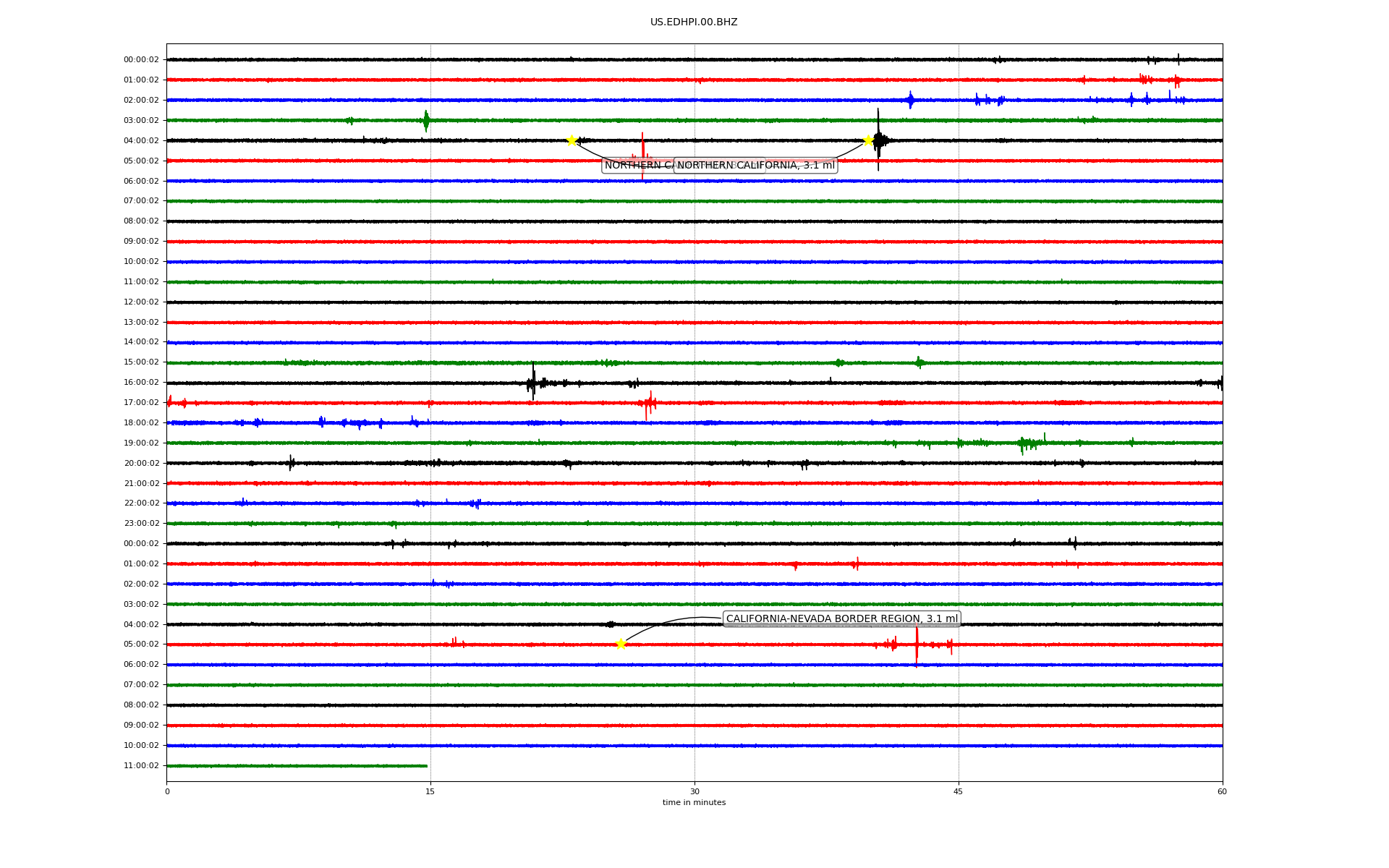This screenshot has height=868, width=1389.
Task: Click the plot title US.EDHPI.00.BHZ
Action: [694, 22]
